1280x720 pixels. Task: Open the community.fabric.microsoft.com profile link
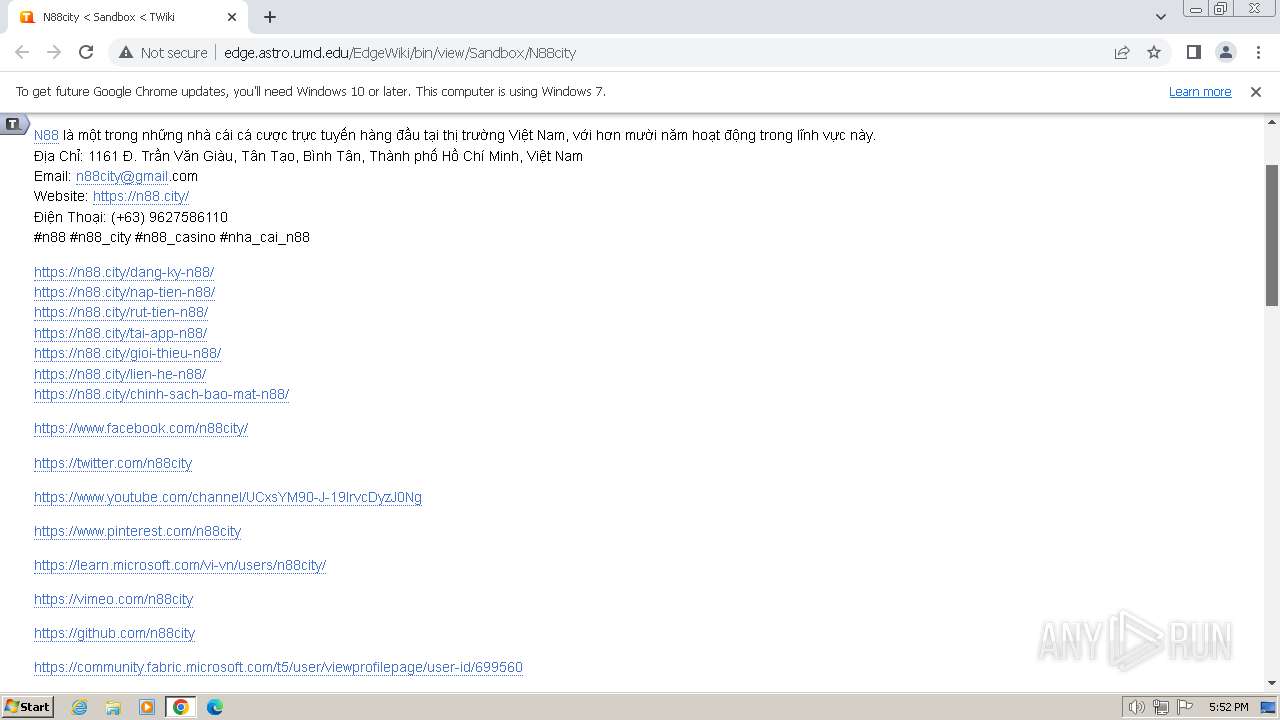[279, 667]
